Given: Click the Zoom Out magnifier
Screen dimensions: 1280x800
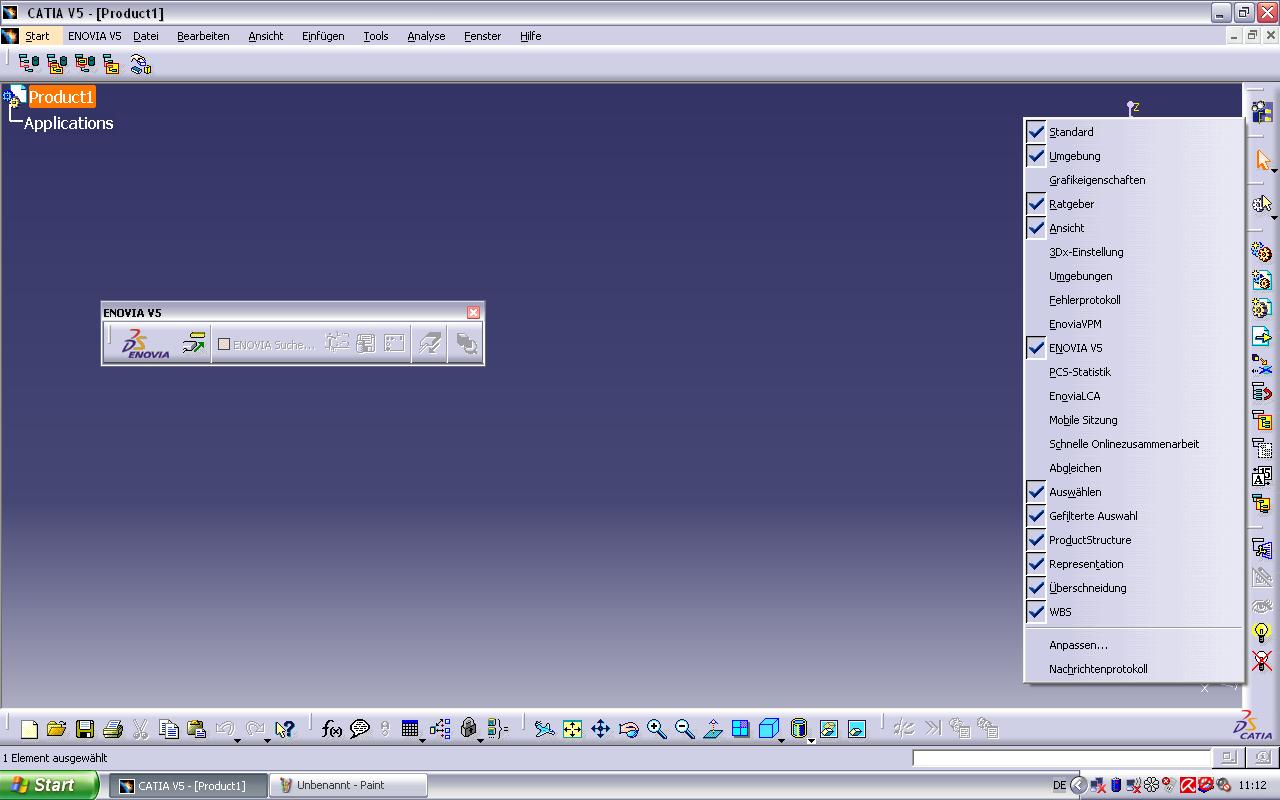Looking at the screenshot, I should 684,729.
